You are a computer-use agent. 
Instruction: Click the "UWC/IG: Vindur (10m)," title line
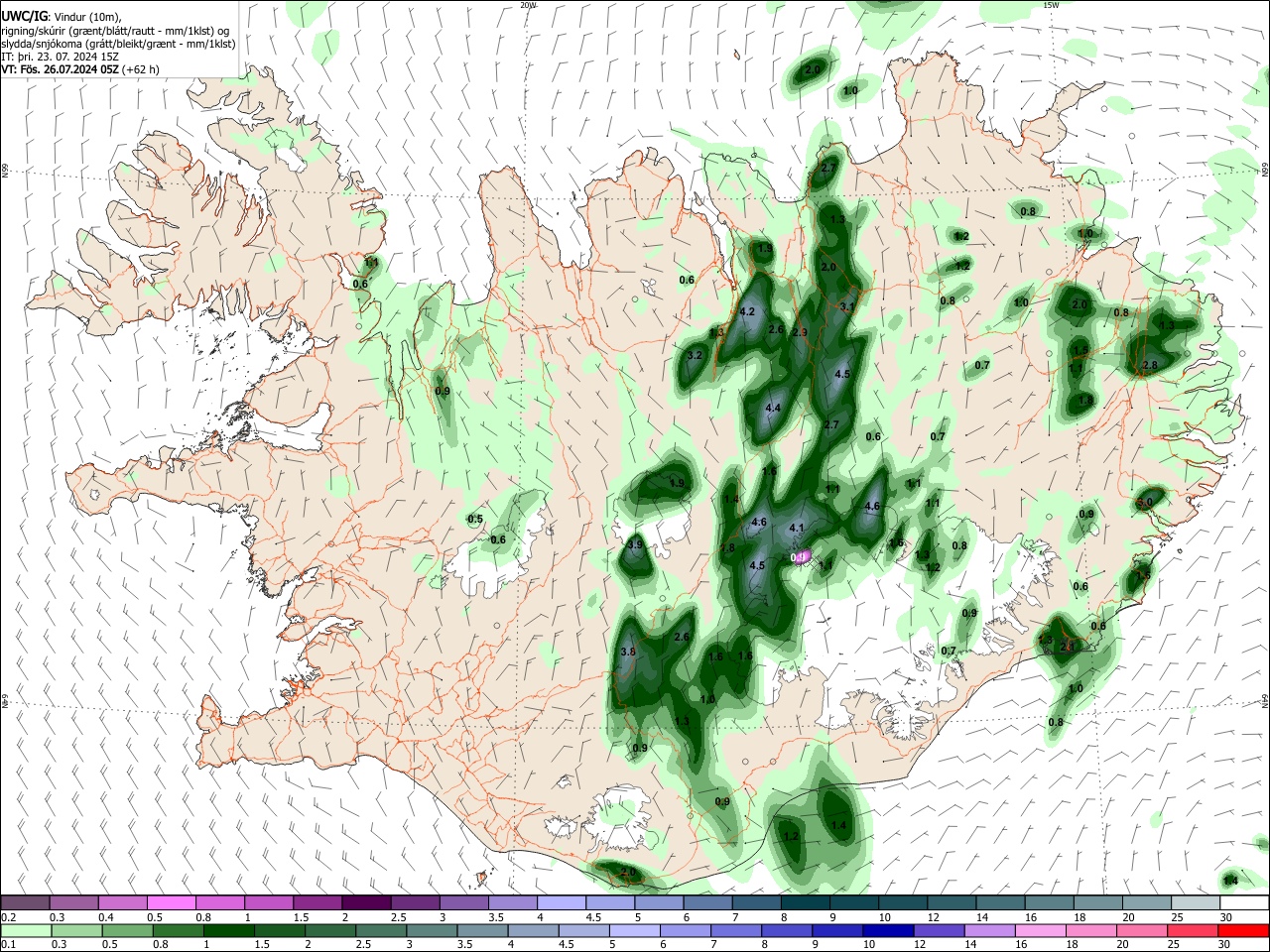63,16
